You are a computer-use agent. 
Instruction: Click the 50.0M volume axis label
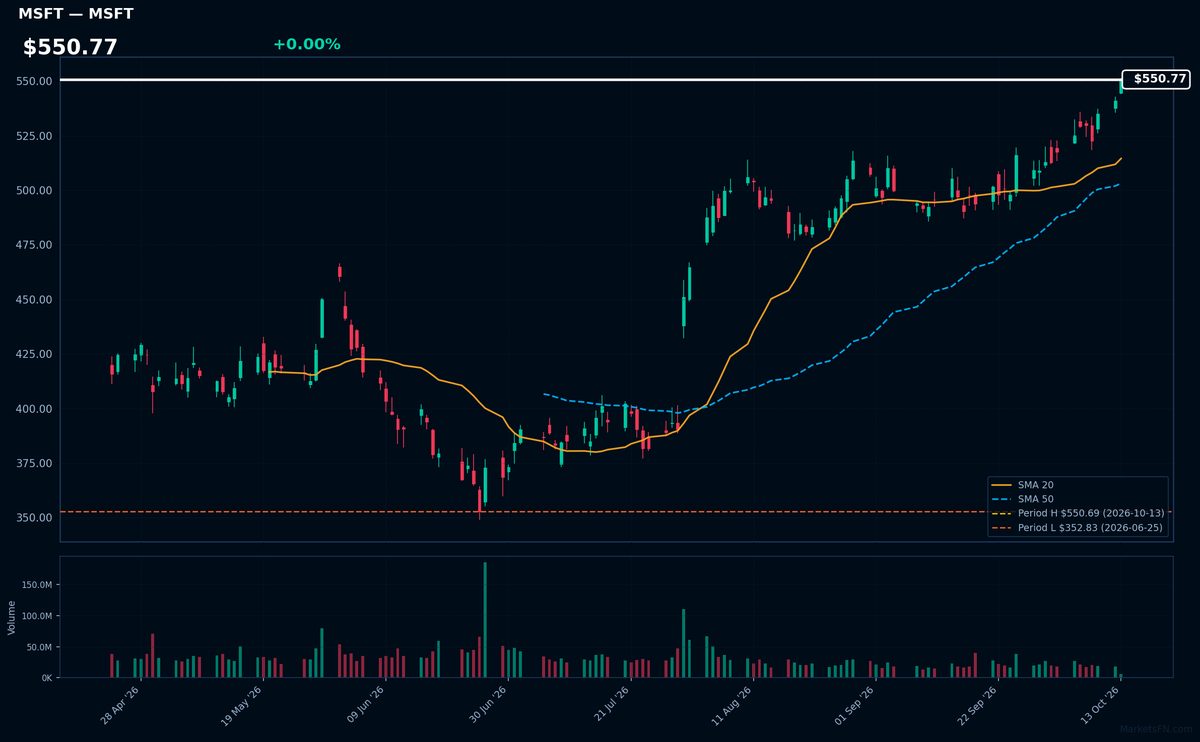pos(40,647)
